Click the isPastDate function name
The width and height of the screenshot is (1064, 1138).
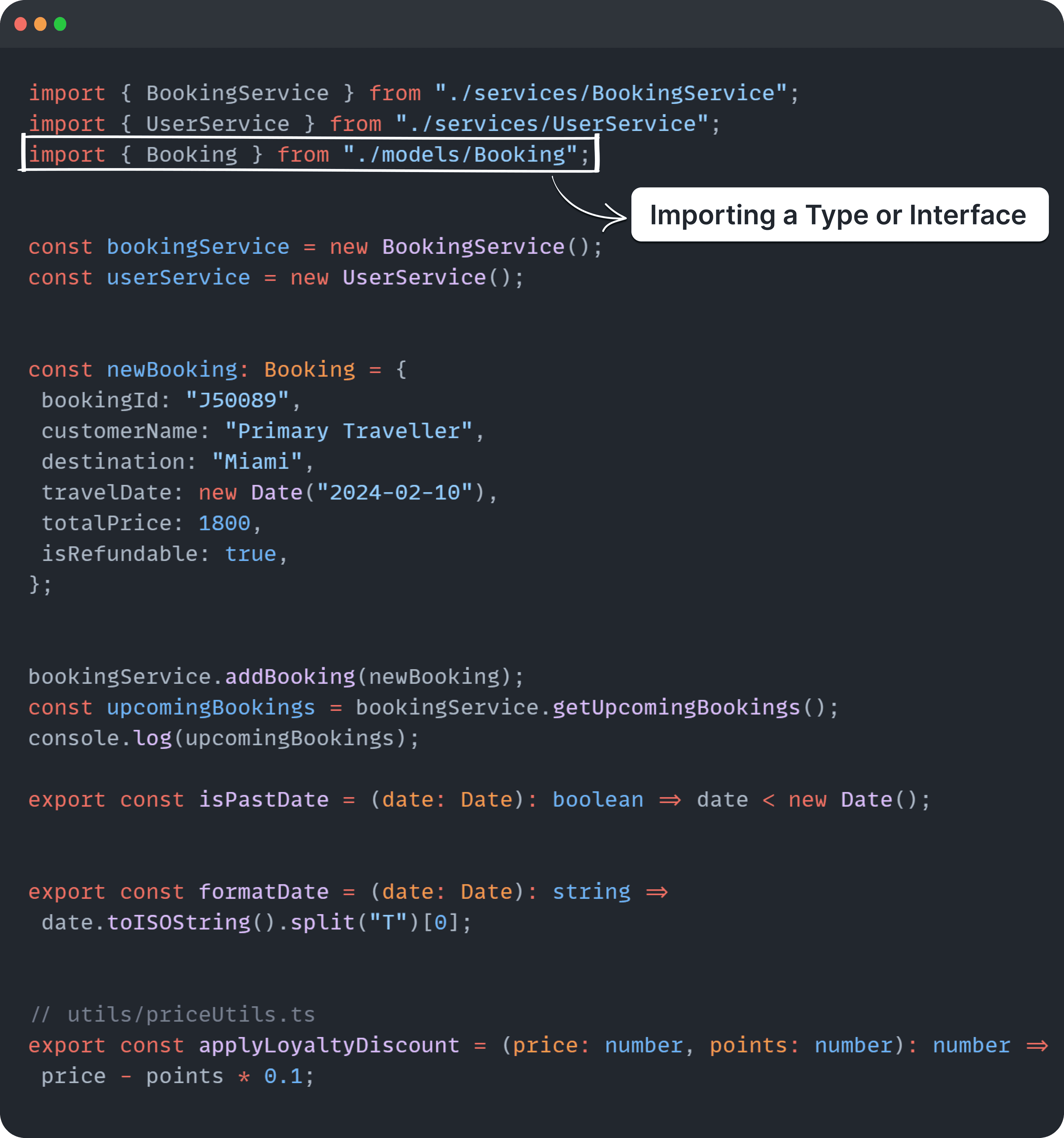264,800
